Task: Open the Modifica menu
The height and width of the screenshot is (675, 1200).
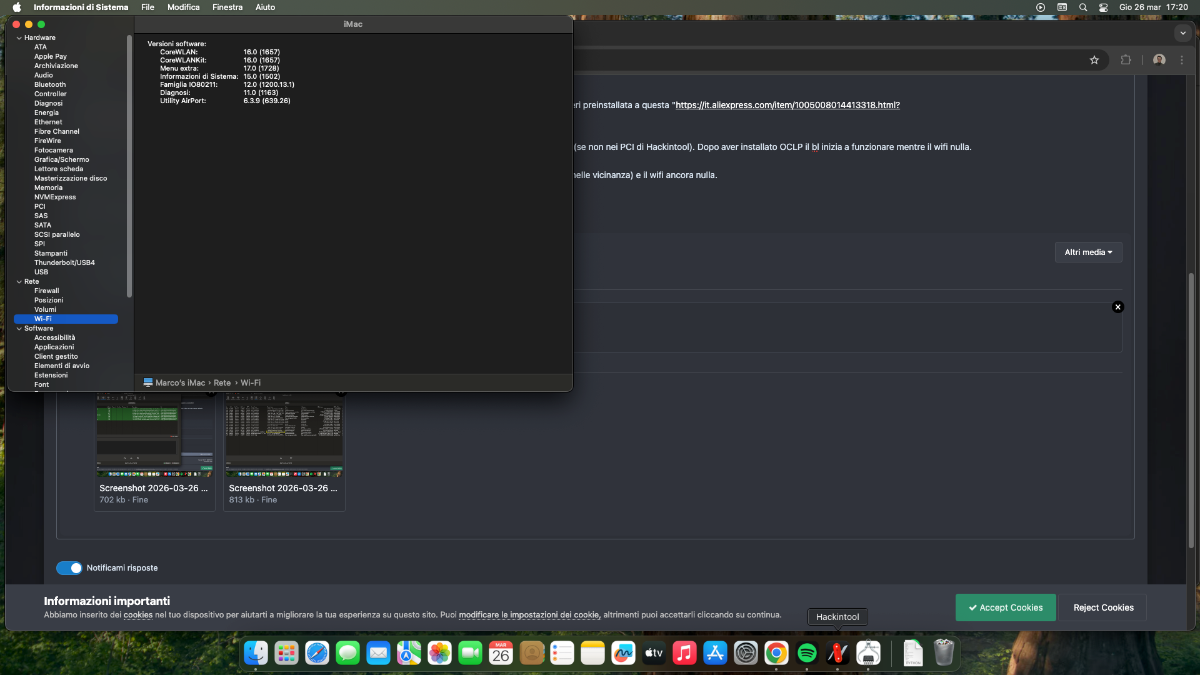Action: click(183, 7)
